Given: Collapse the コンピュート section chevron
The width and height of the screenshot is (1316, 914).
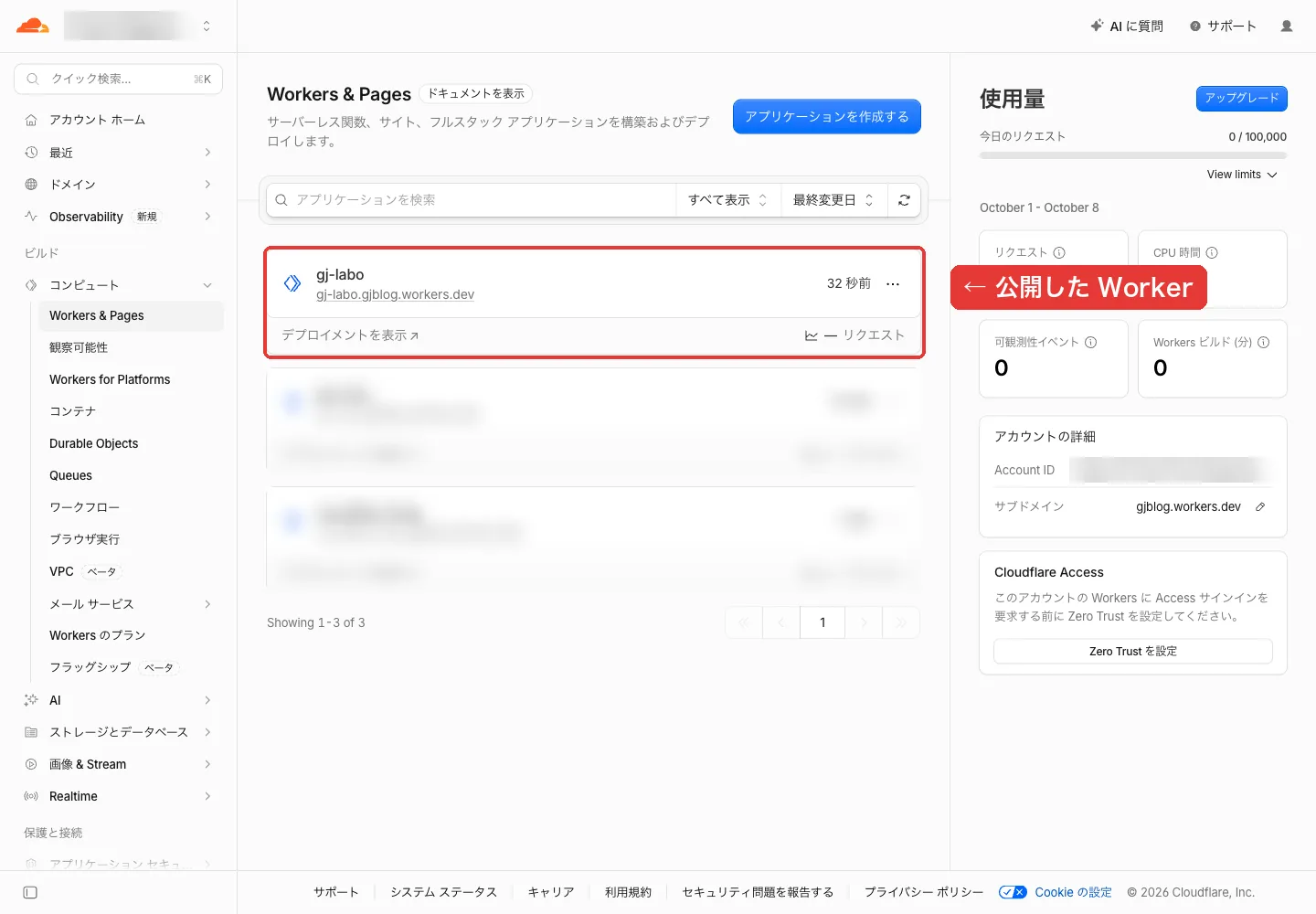Looking at the screenshot, I should tap(207, 285).
